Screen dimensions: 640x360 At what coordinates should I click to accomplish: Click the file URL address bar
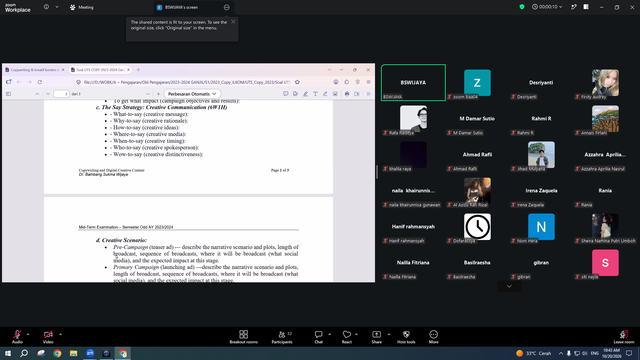click(187, 82)
